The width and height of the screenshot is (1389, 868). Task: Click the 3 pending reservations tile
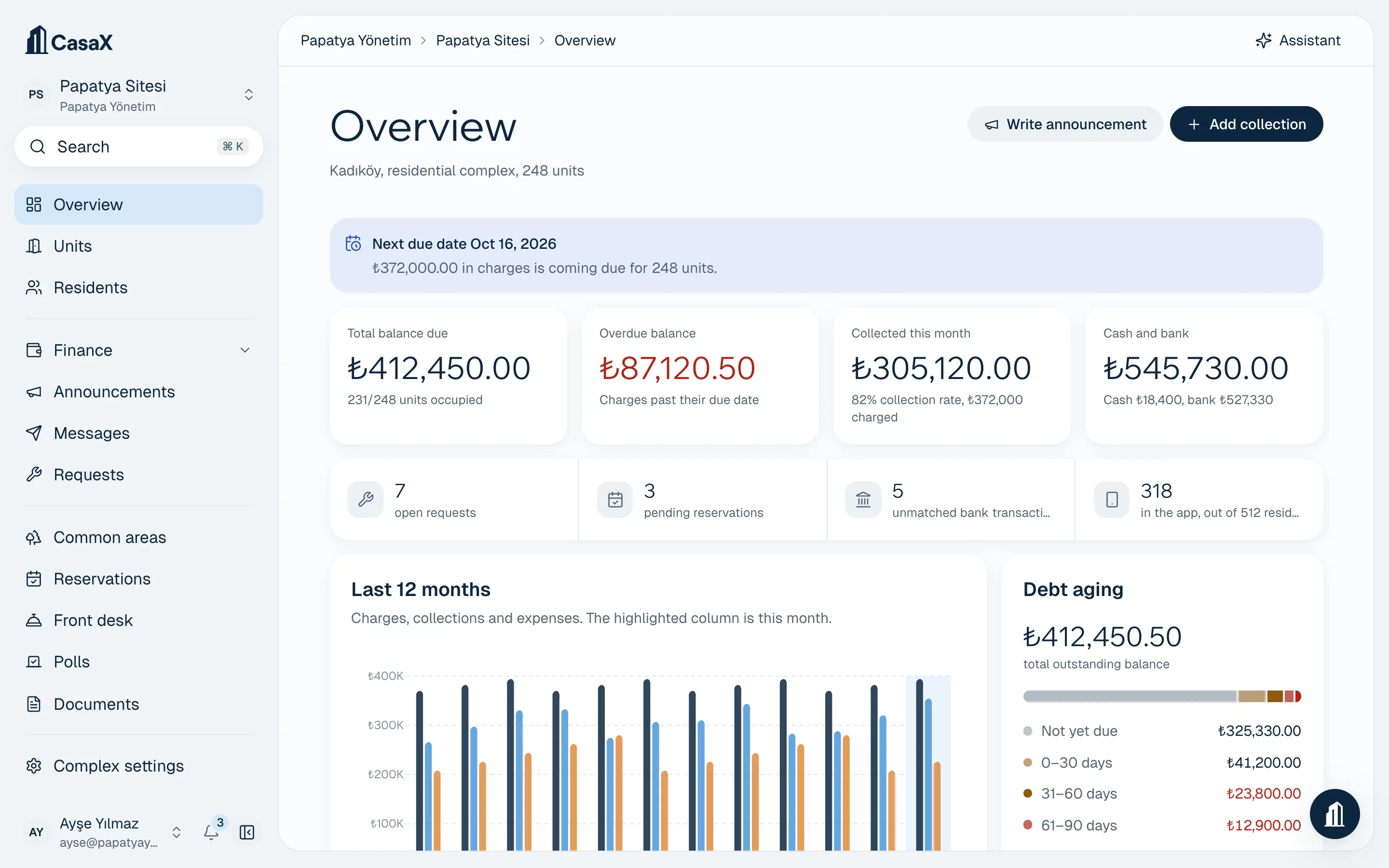[x=703, y=500]
